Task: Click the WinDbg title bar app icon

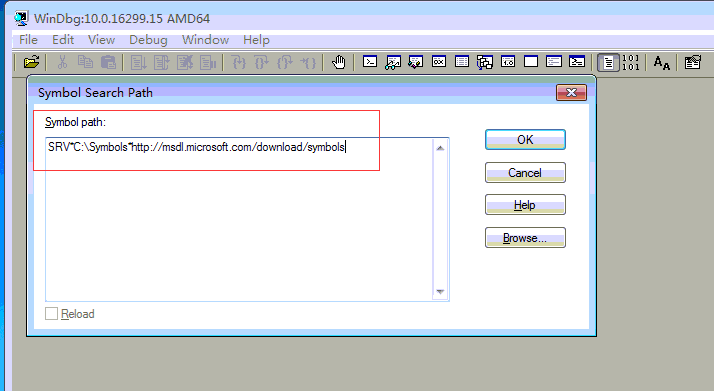Action: 21,18
